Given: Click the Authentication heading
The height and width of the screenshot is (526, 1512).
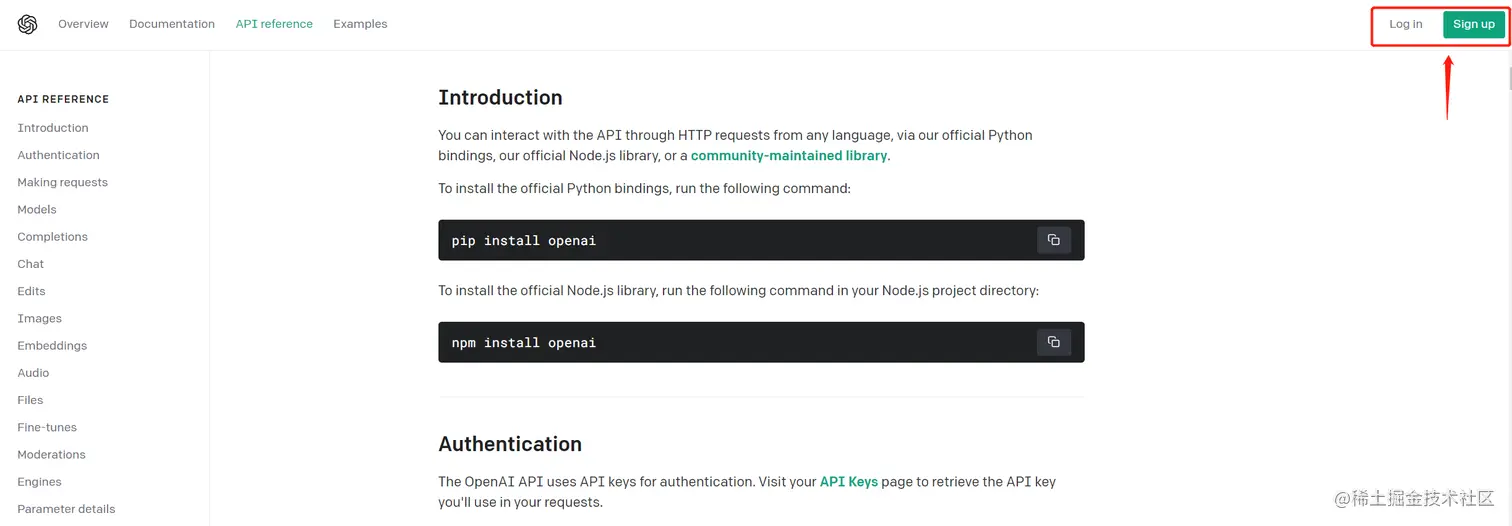Looking at the screenshot, I should (510, 444).
